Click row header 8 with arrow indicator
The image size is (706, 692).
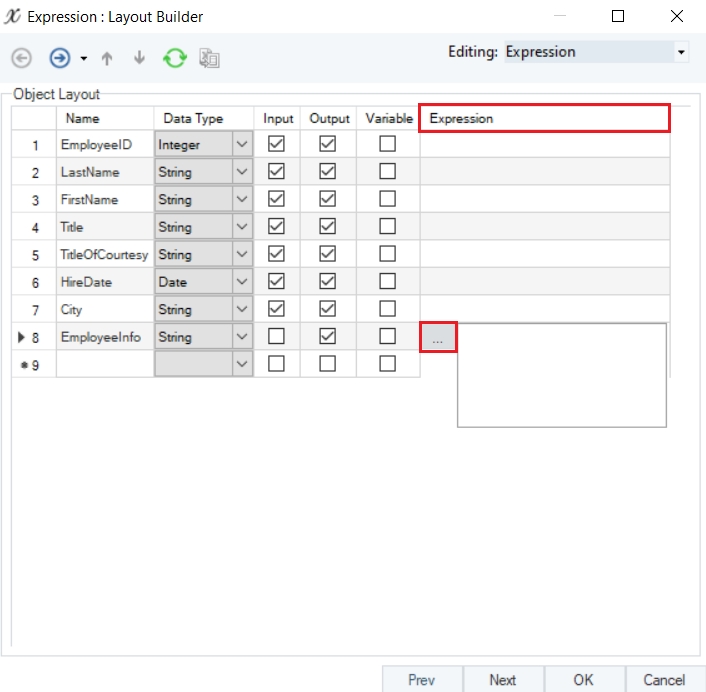click(x=34, y=337)
